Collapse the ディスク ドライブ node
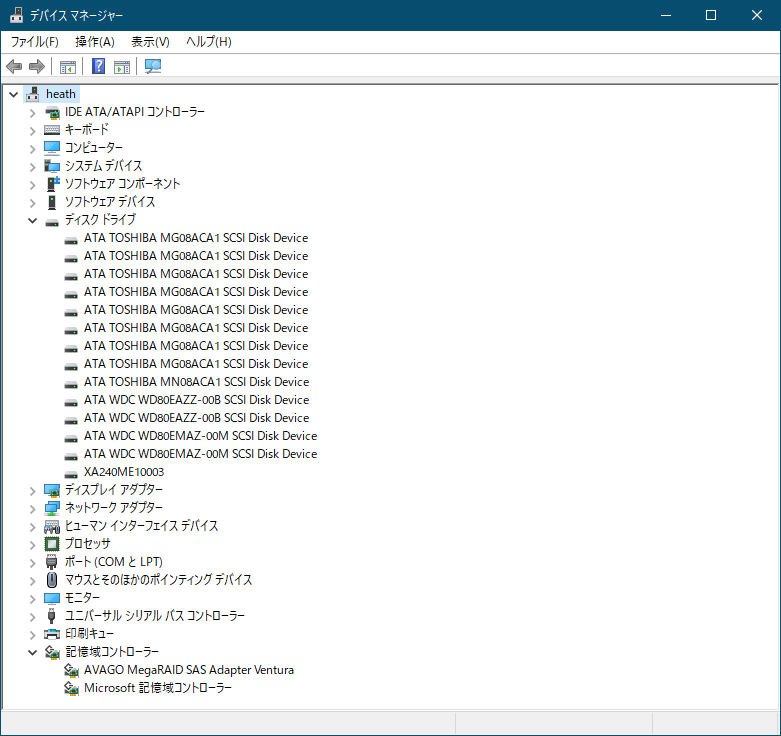This screenshot has width=781, height=736. click(x=32, y=220)
